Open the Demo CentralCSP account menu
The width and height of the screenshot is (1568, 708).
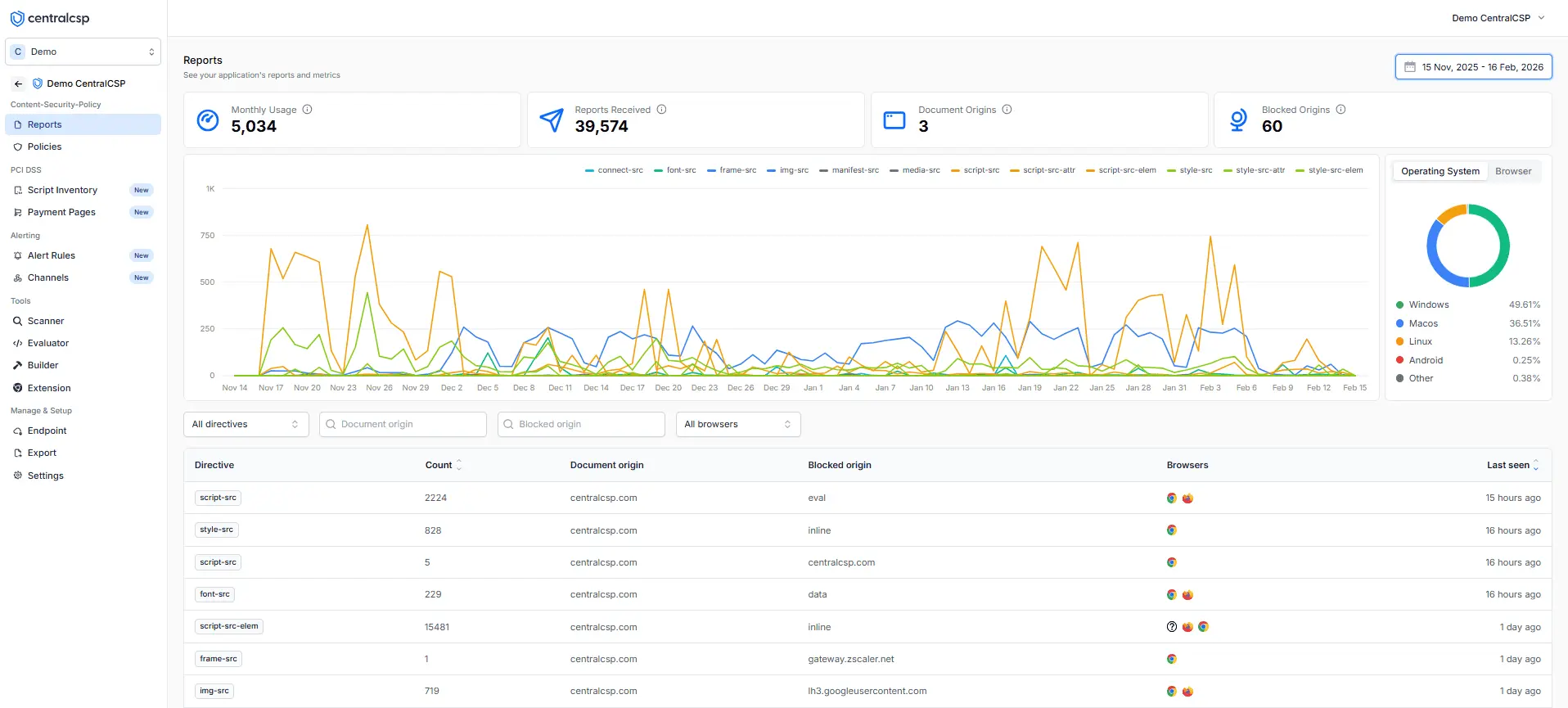coord(1498,18)
